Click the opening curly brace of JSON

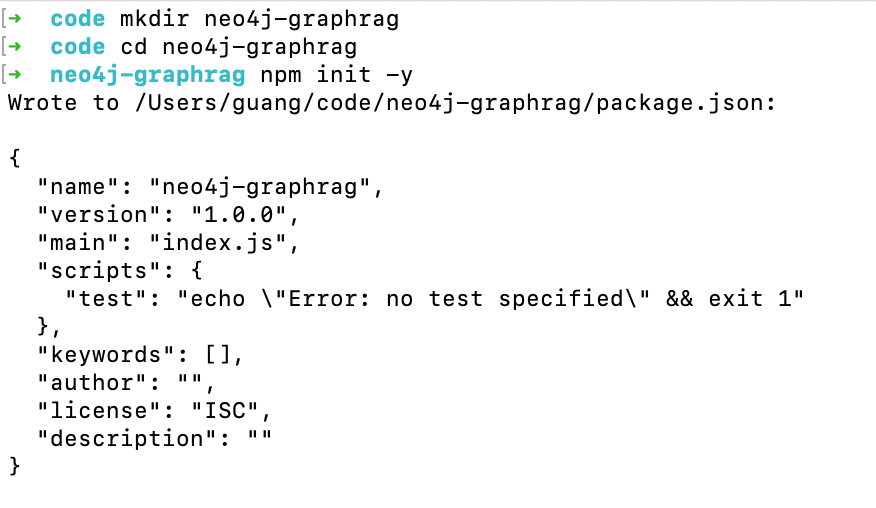click(15, 158)
